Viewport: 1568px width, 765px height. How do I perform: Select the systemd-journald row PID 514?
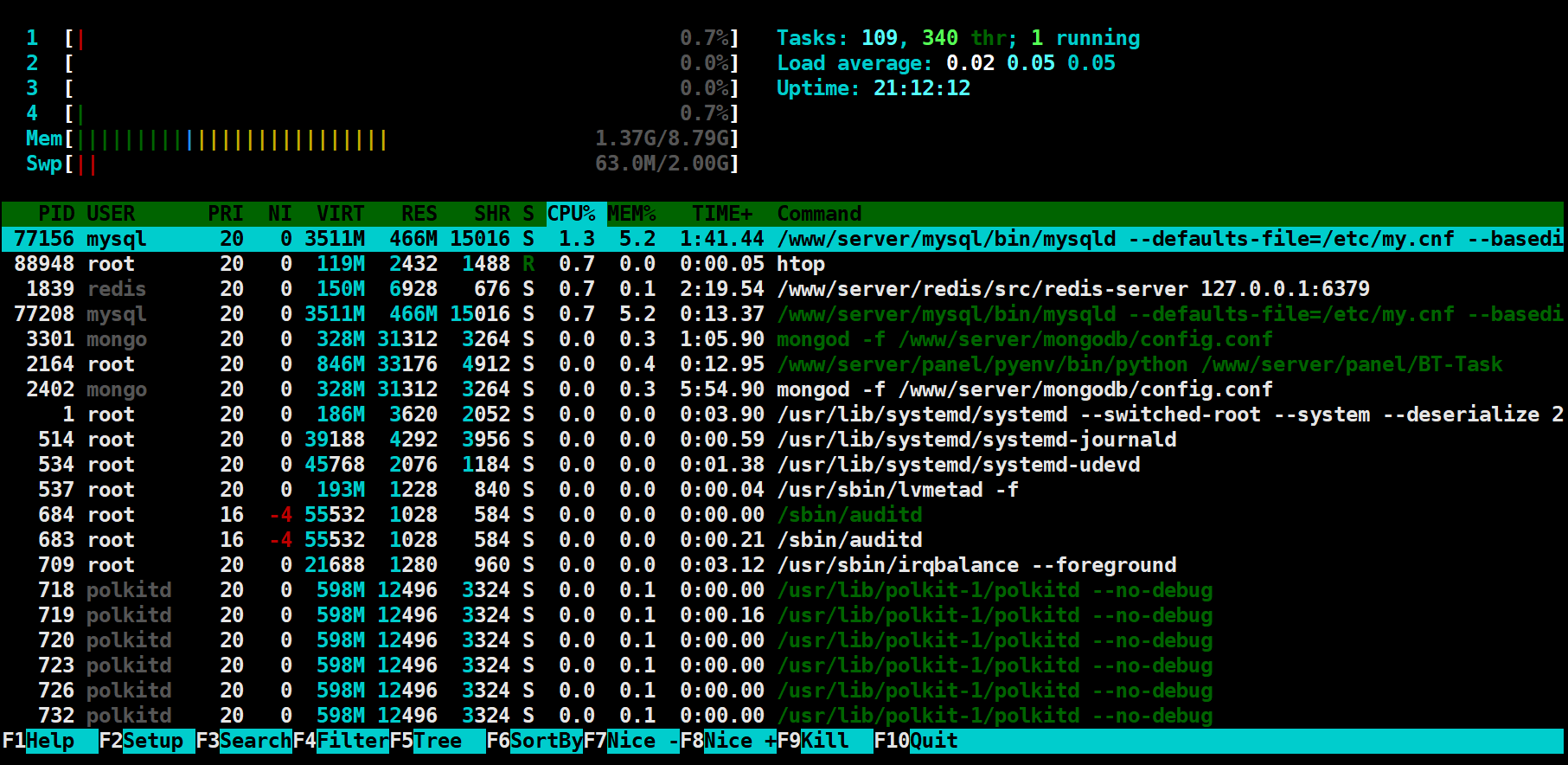point(783,440)
